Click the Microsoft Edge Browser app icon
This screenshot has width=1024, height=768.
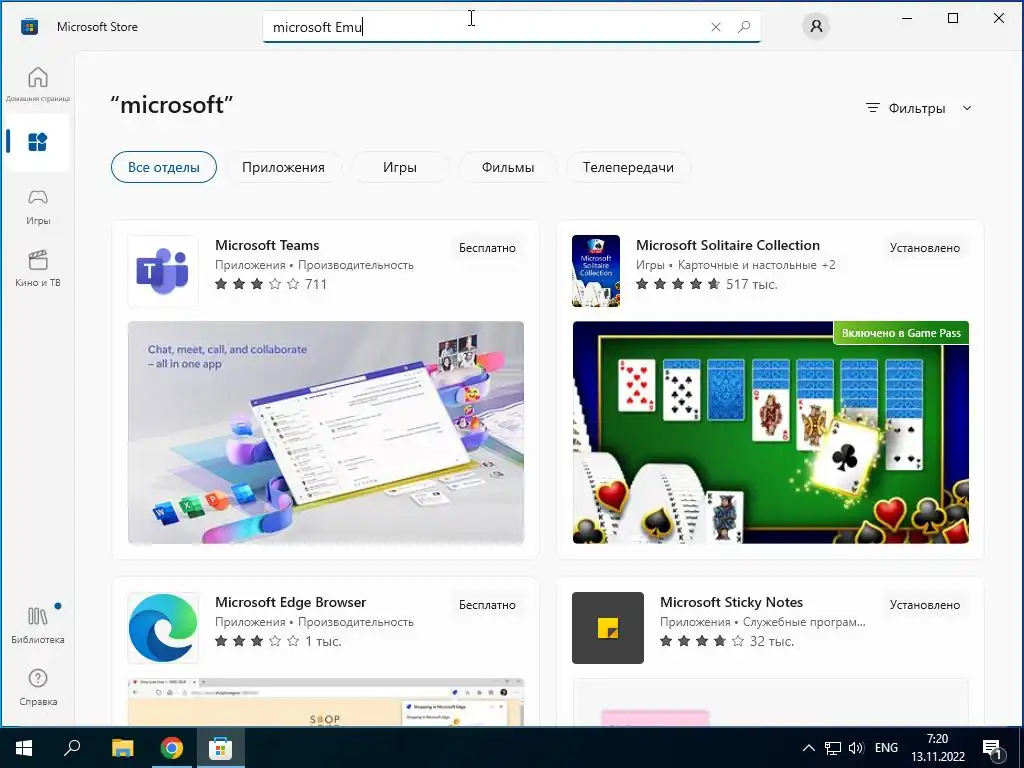click(x=163, y=628)
